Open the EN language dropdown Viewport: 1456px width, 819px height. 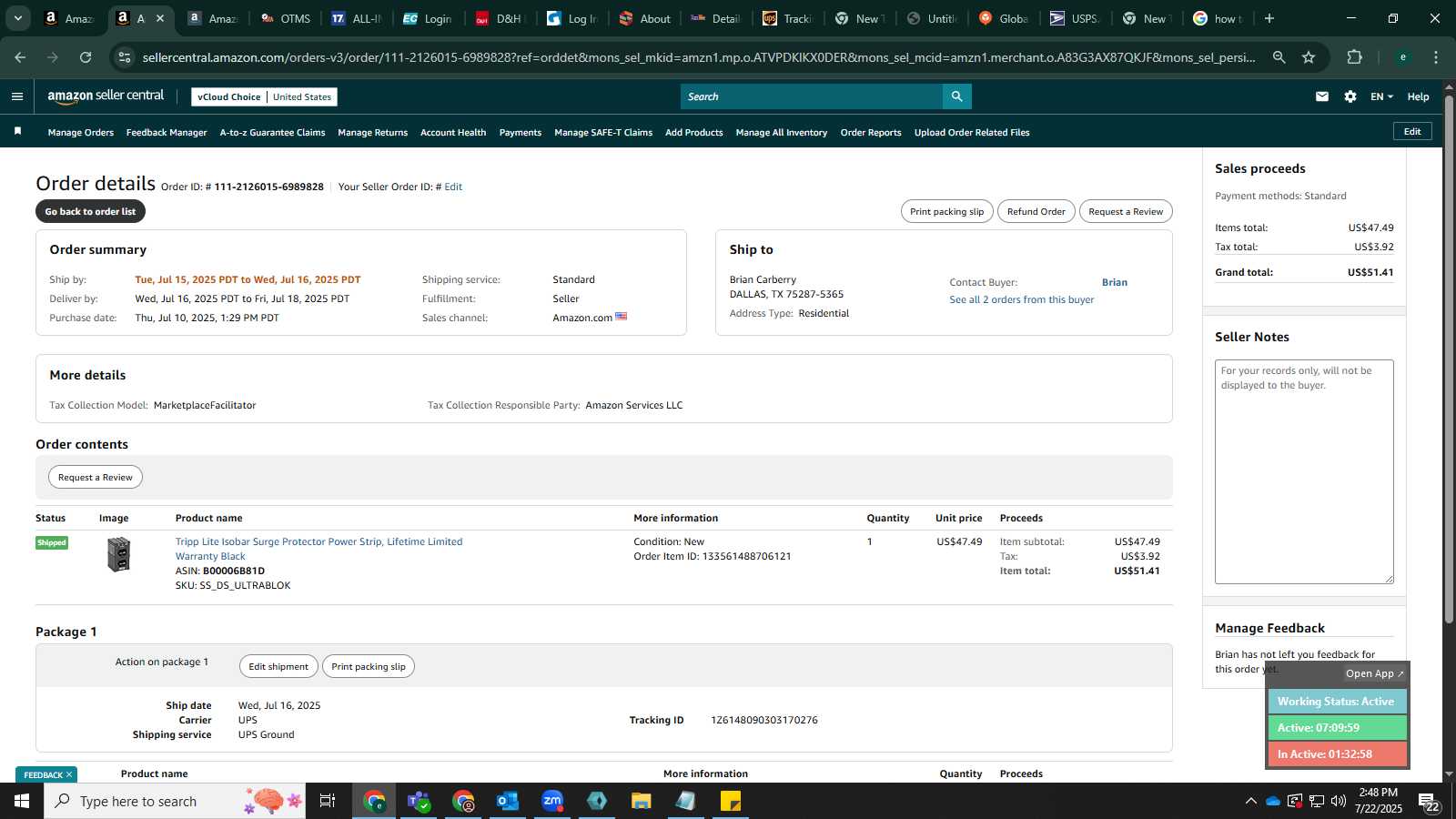(x=1381, y=96)
